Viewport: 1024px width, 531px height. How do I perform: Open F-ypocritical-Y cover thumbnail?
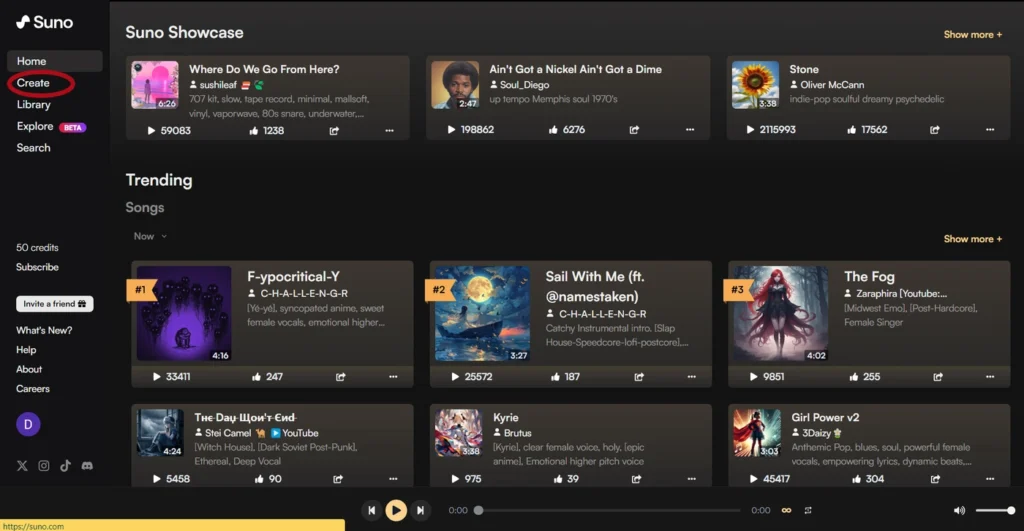(x=184, y=314)
